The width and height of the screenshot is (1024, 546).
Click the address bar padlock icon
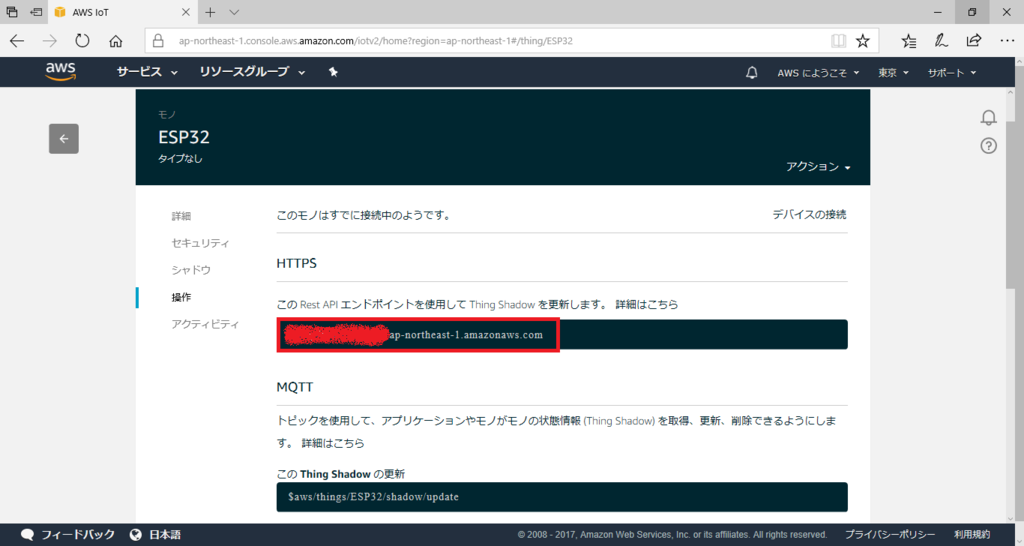tap(158, 40)
